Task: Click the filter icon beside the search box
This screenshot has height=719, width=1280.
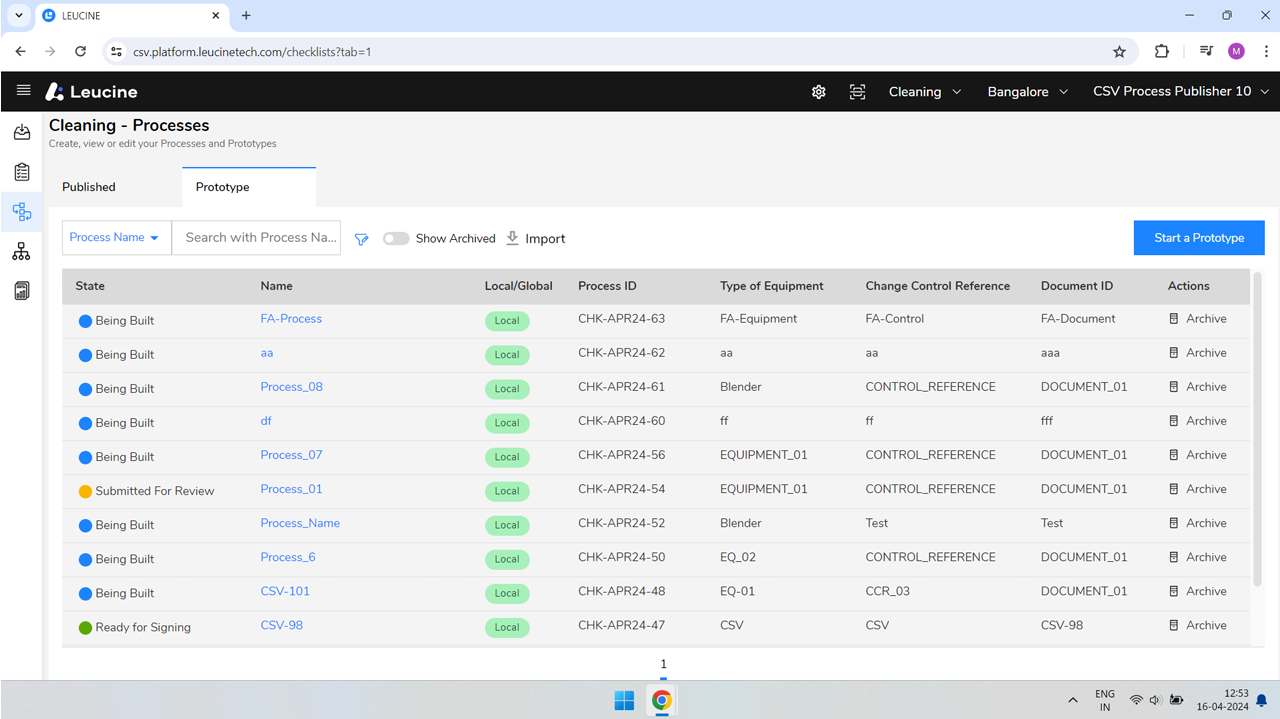Action: click(361, 238)
